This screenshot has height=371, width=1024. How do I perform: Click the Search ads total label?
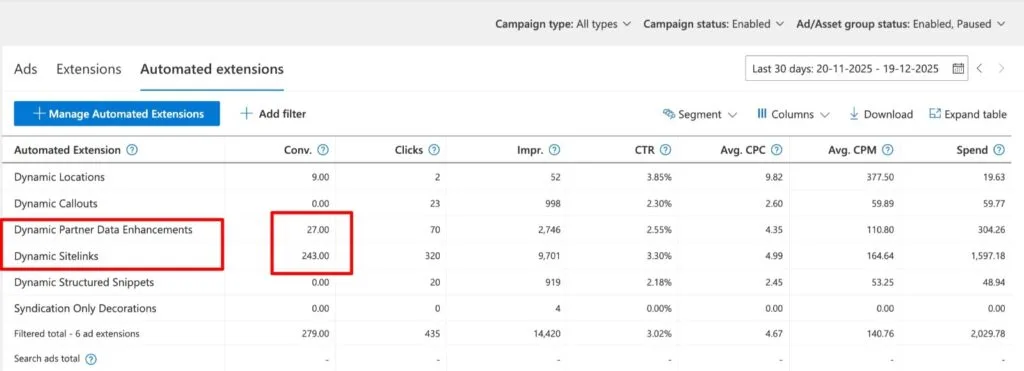pyautogui.click(x=48, y=359)
